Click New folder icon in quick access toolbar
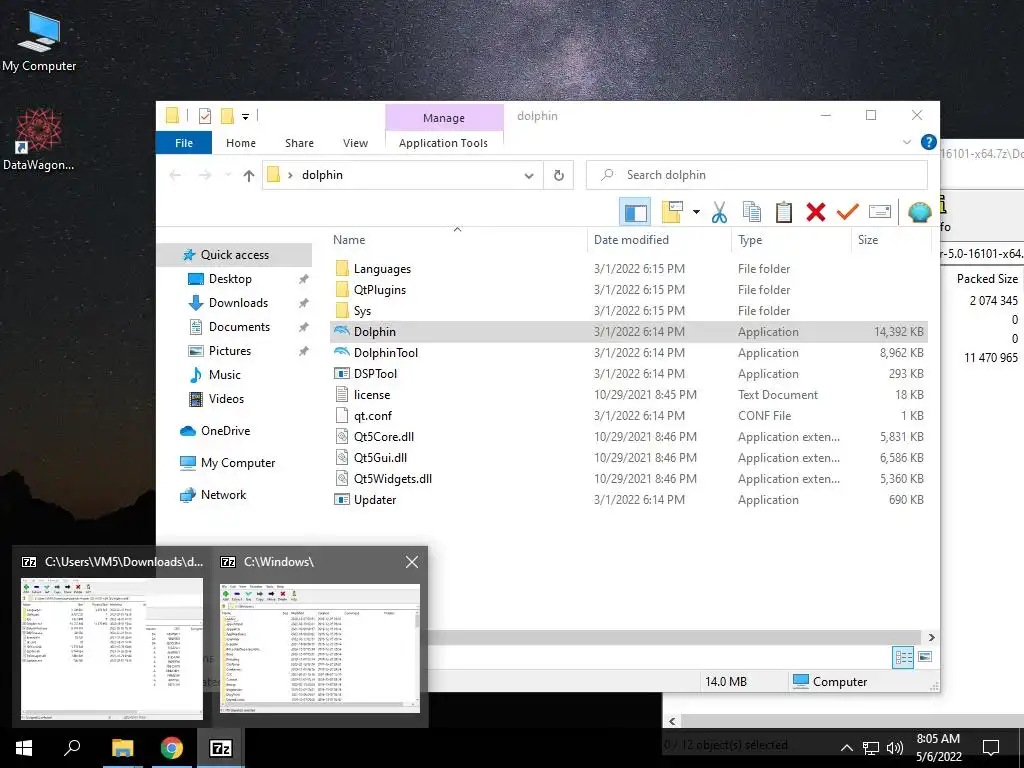 227,116
